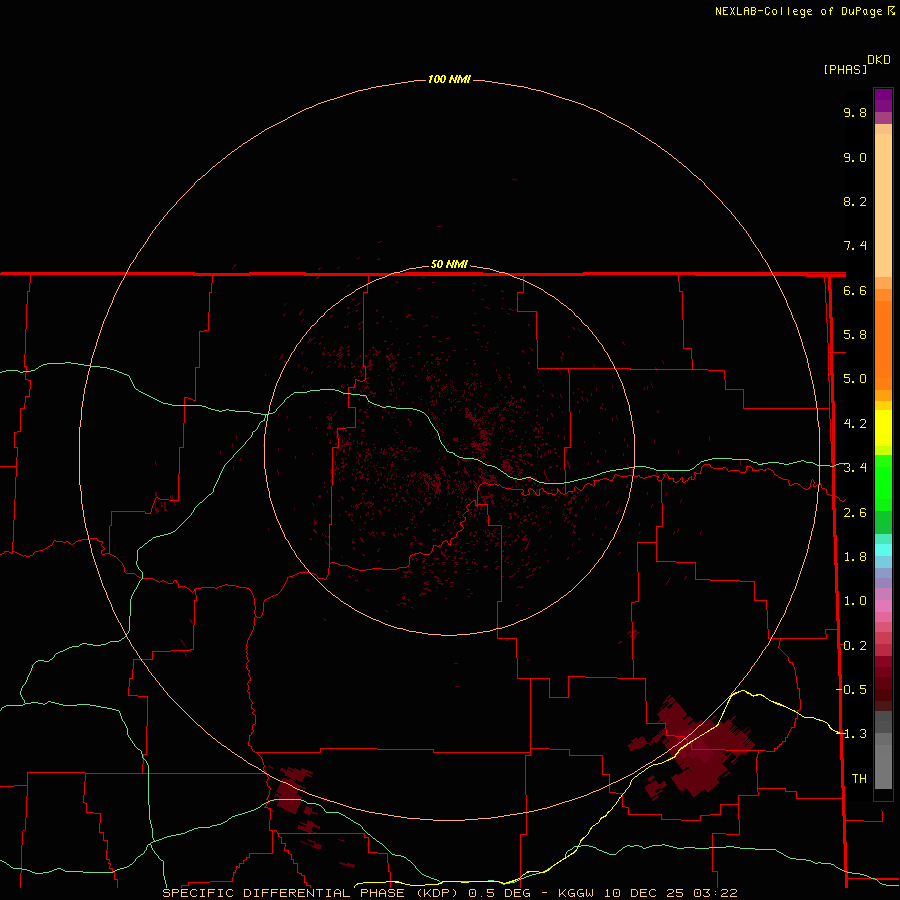Click the TH threshold label on the scale
This screenshot has width=900, height=900.
tap(859, 779)
